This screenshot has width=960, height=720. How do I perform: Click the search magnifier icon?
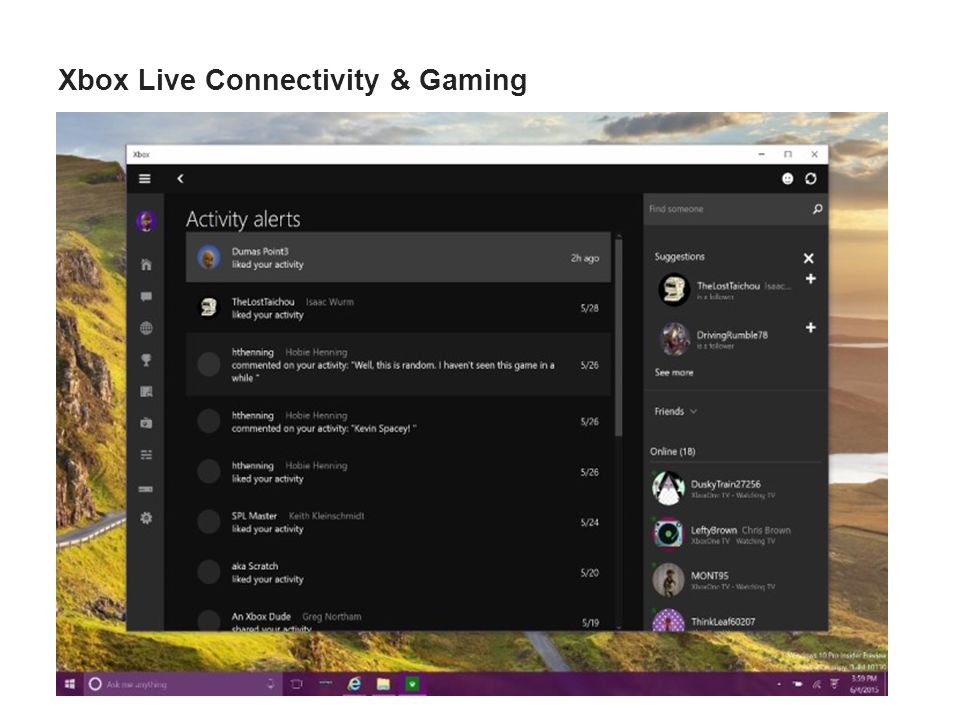point(817,209)
